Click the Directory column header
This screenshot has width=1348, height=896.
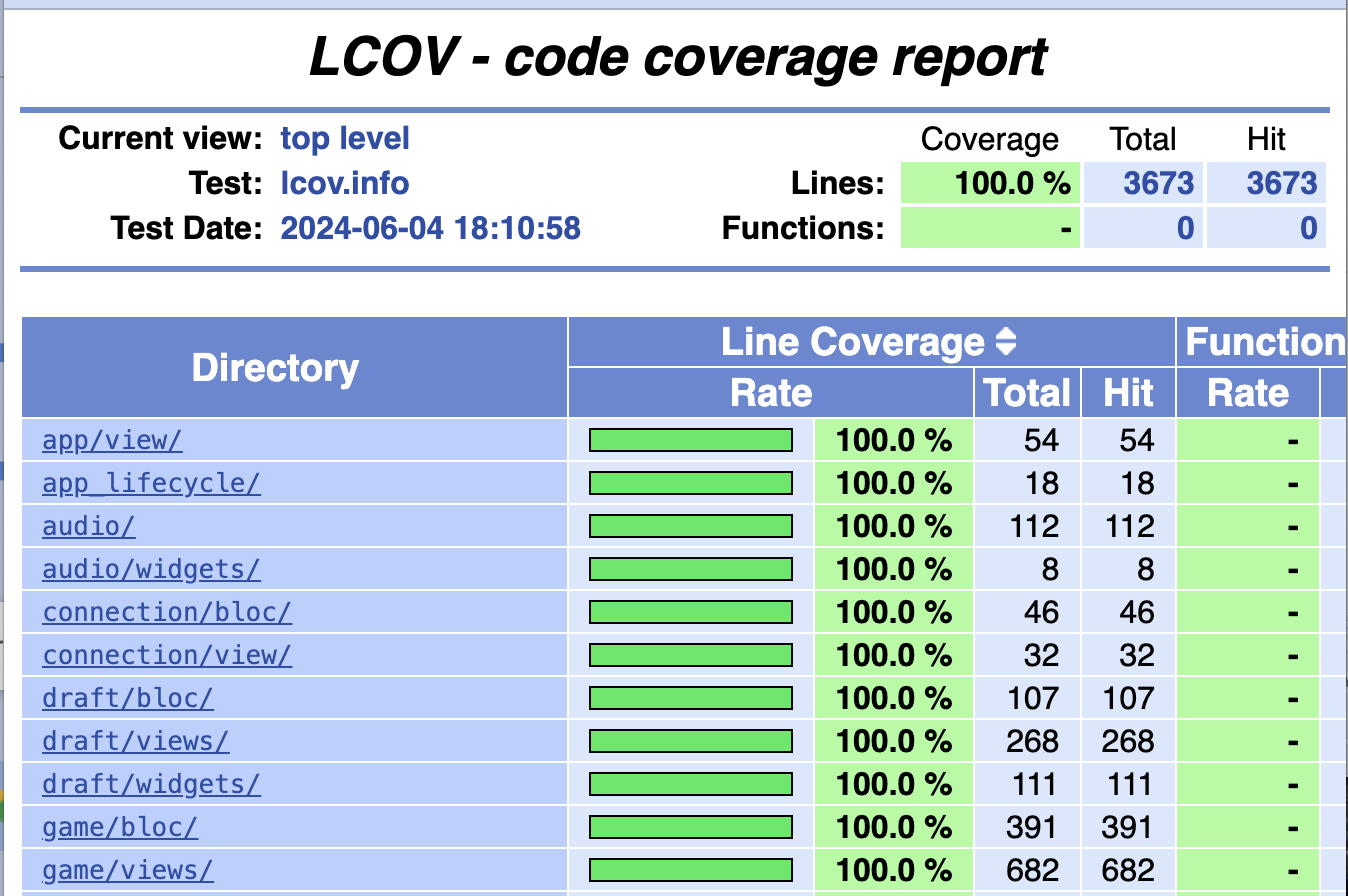point(275,368)
